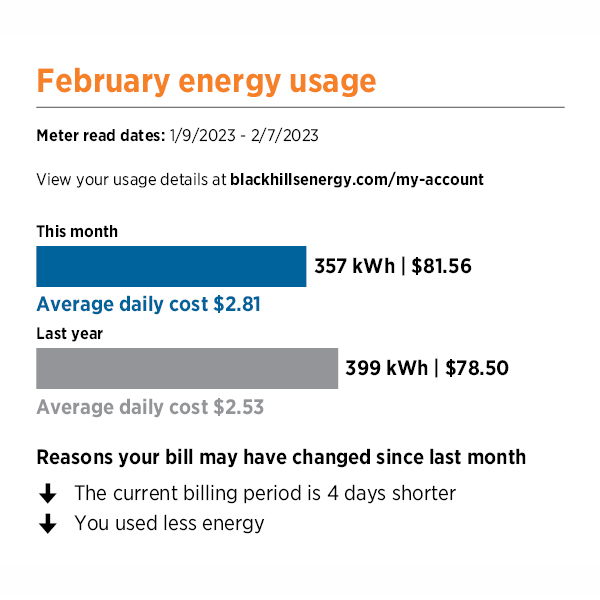Image resolution: width=600 pixels, height=600 pixels.
Task: Click Average daily cost $2.81 text
Action: 148,305
